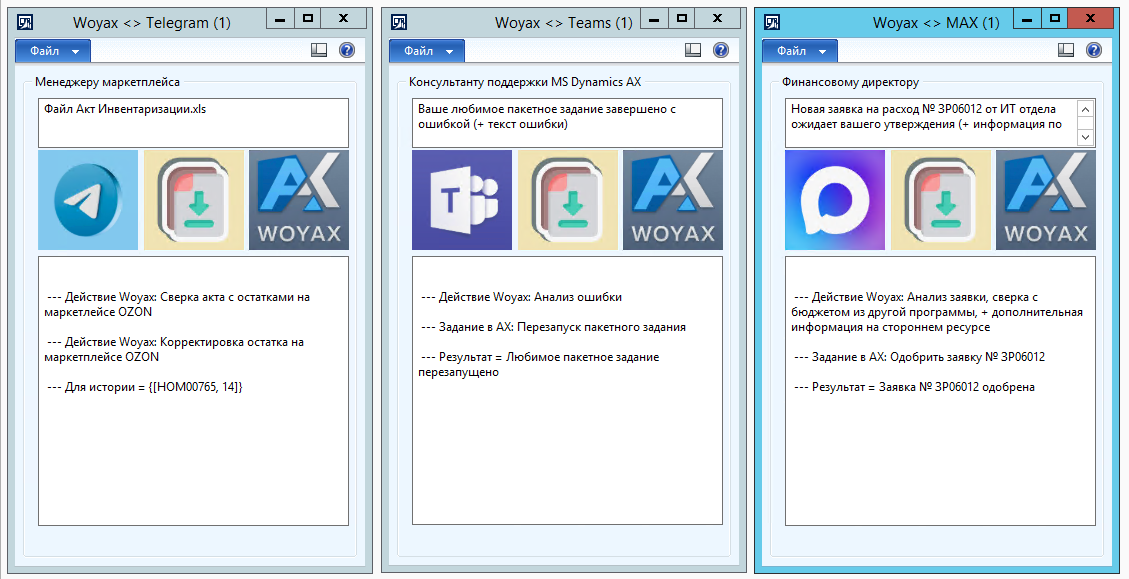Click line 'Для истории = {[НОМ00765, 14]}'
This screenshot has height=579, width=1129.
click(144, 387)
